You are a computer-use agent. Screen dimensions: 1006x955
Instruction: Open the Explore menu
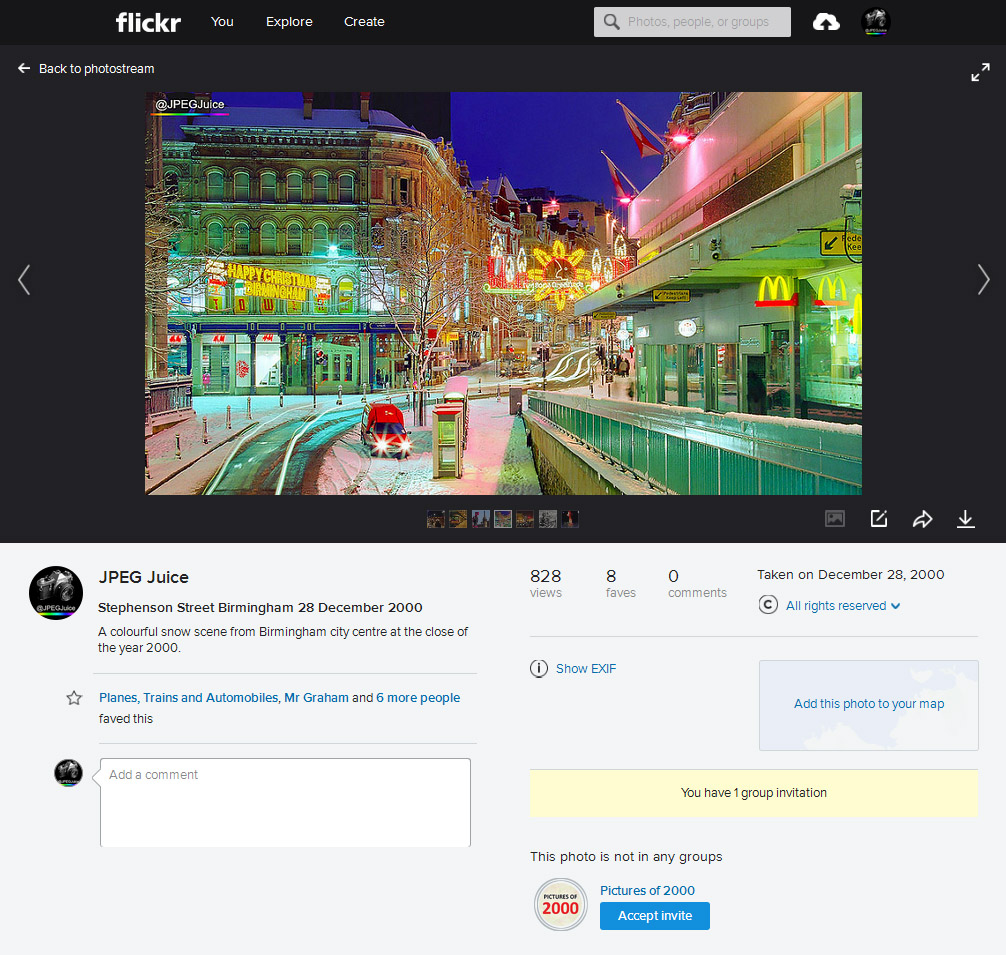click(x=289, y=21)
